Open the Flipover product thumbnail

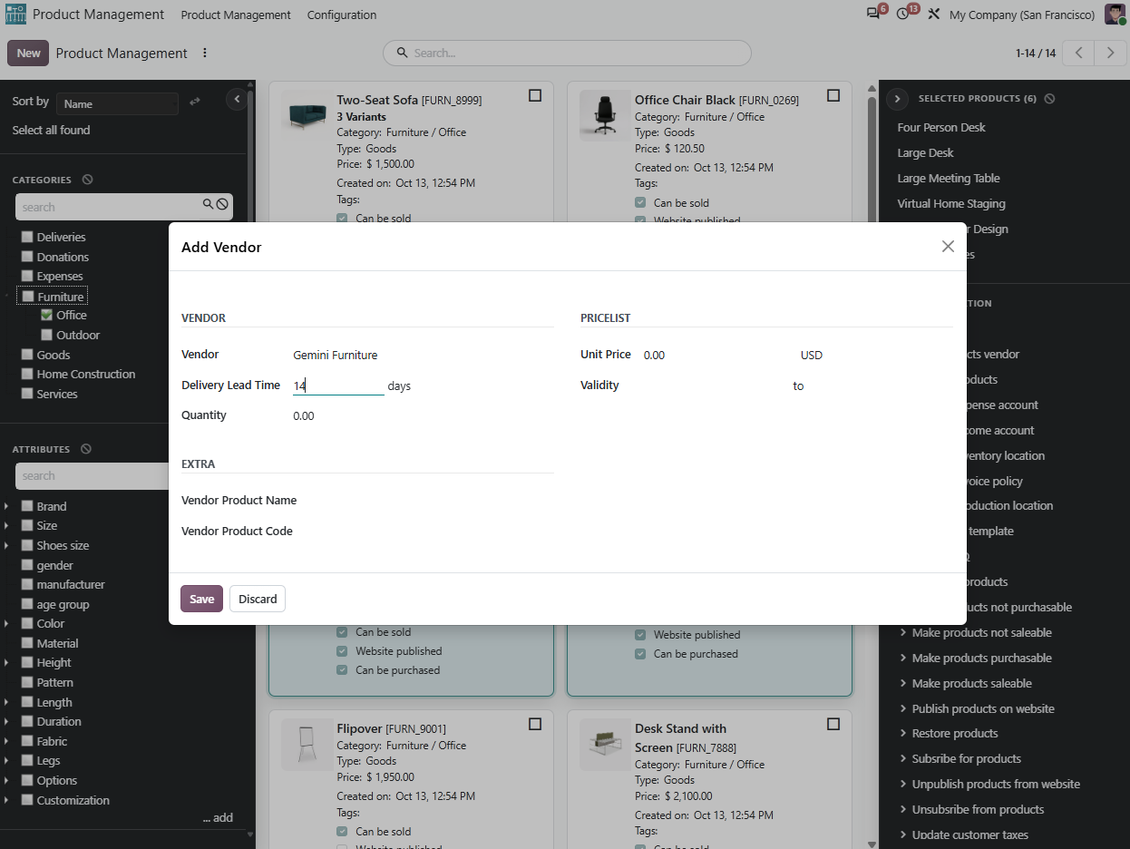308,744
